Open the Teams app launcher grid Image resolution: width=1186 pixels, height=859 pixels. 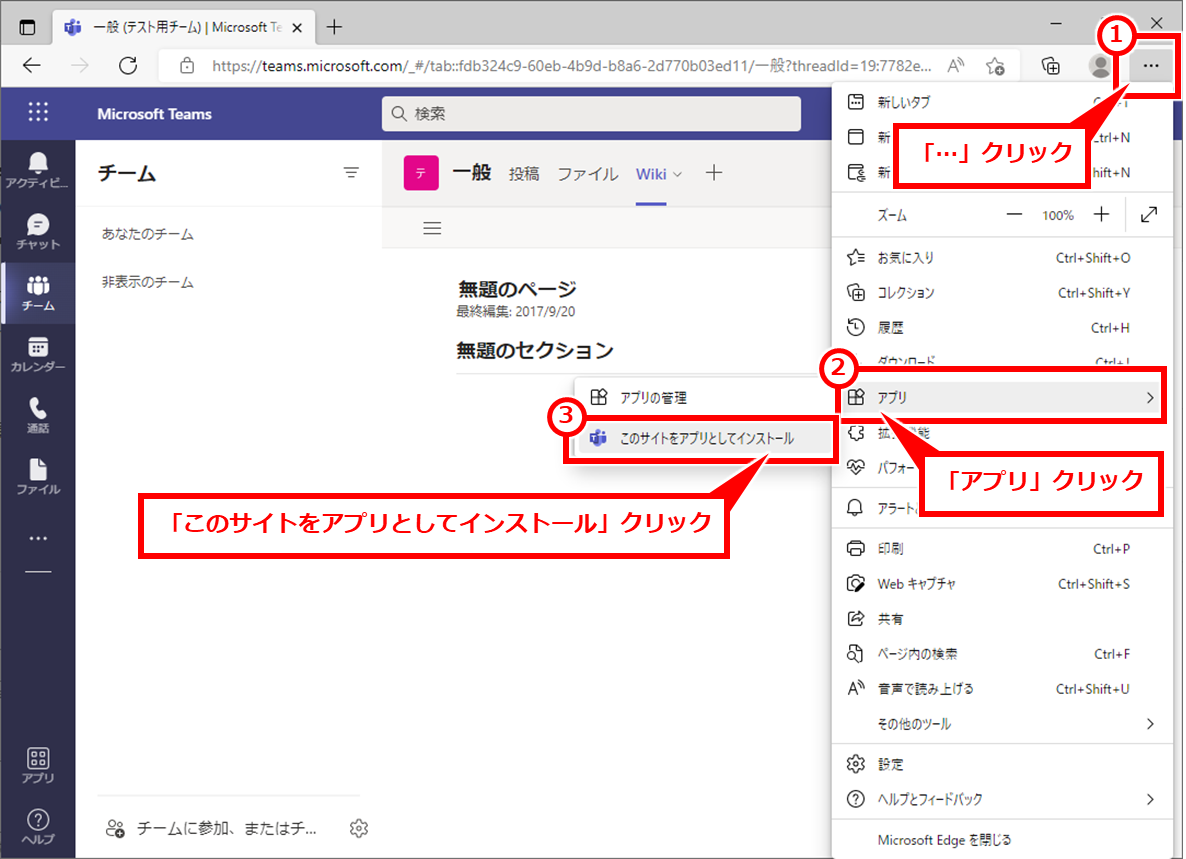pos(38,113)
